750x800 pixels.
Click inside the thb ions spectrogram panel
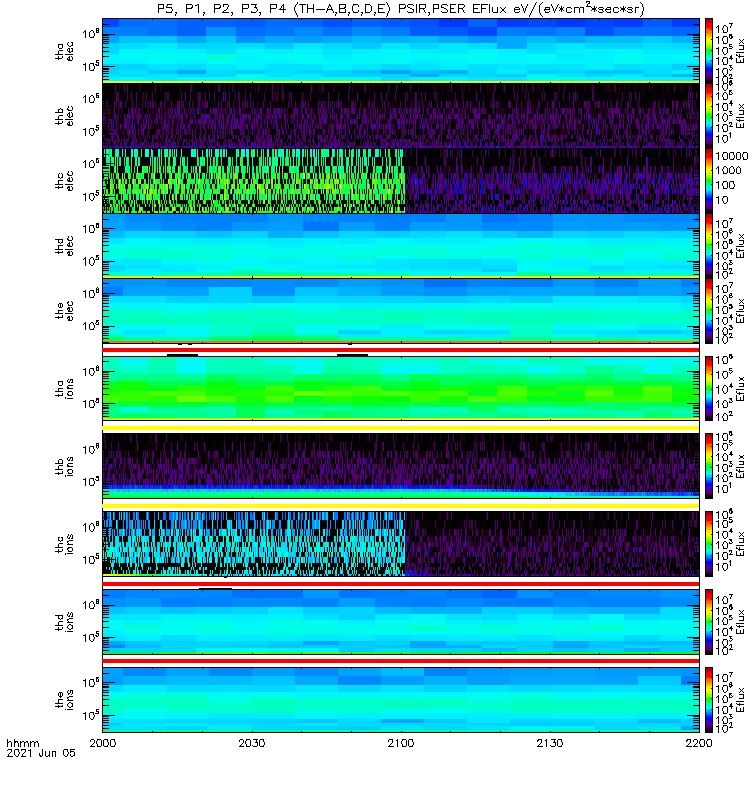(401, 466)
